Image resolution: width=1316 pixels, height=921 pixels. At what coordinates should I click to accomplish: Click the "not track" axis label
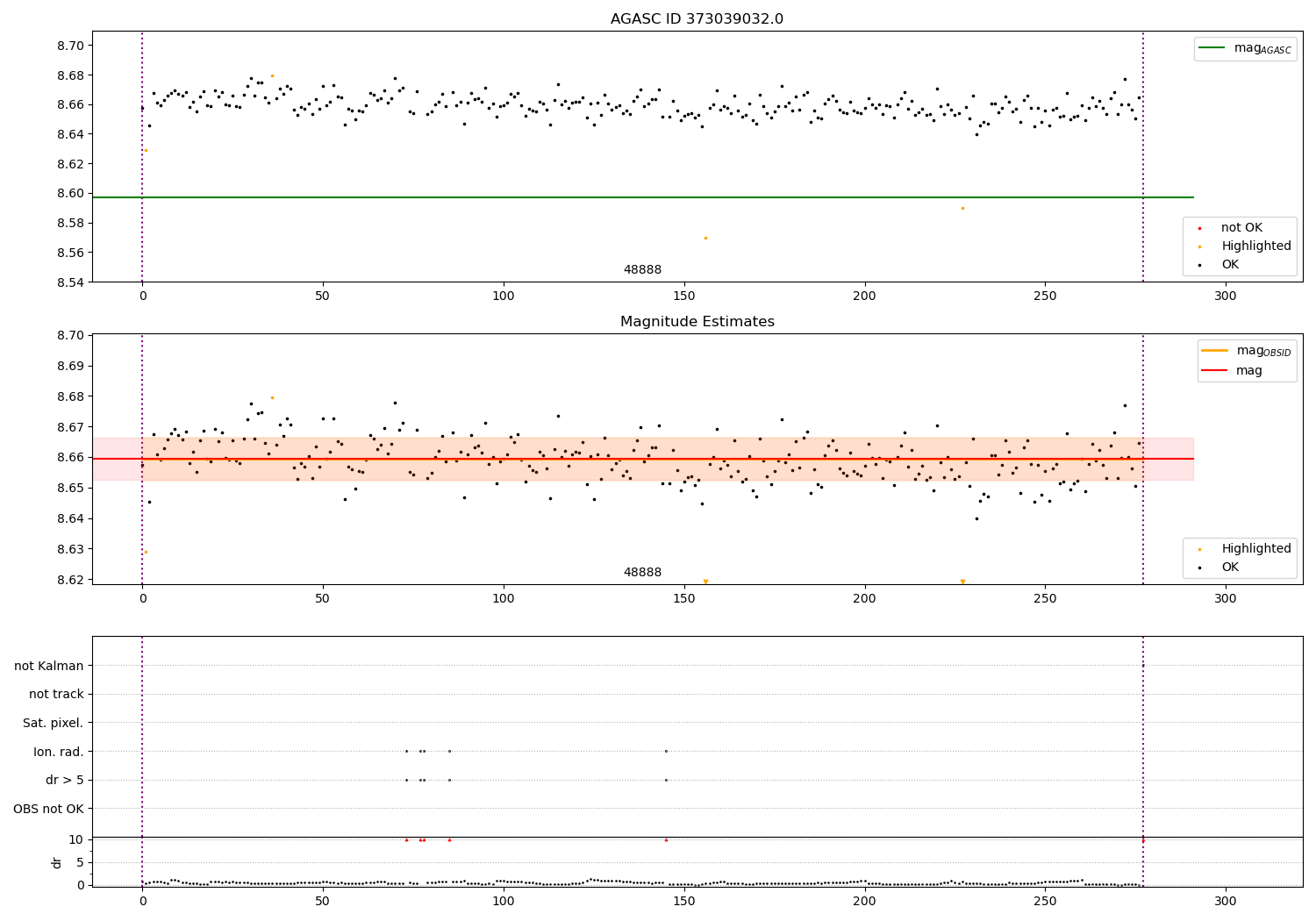(x=56, y=695)
